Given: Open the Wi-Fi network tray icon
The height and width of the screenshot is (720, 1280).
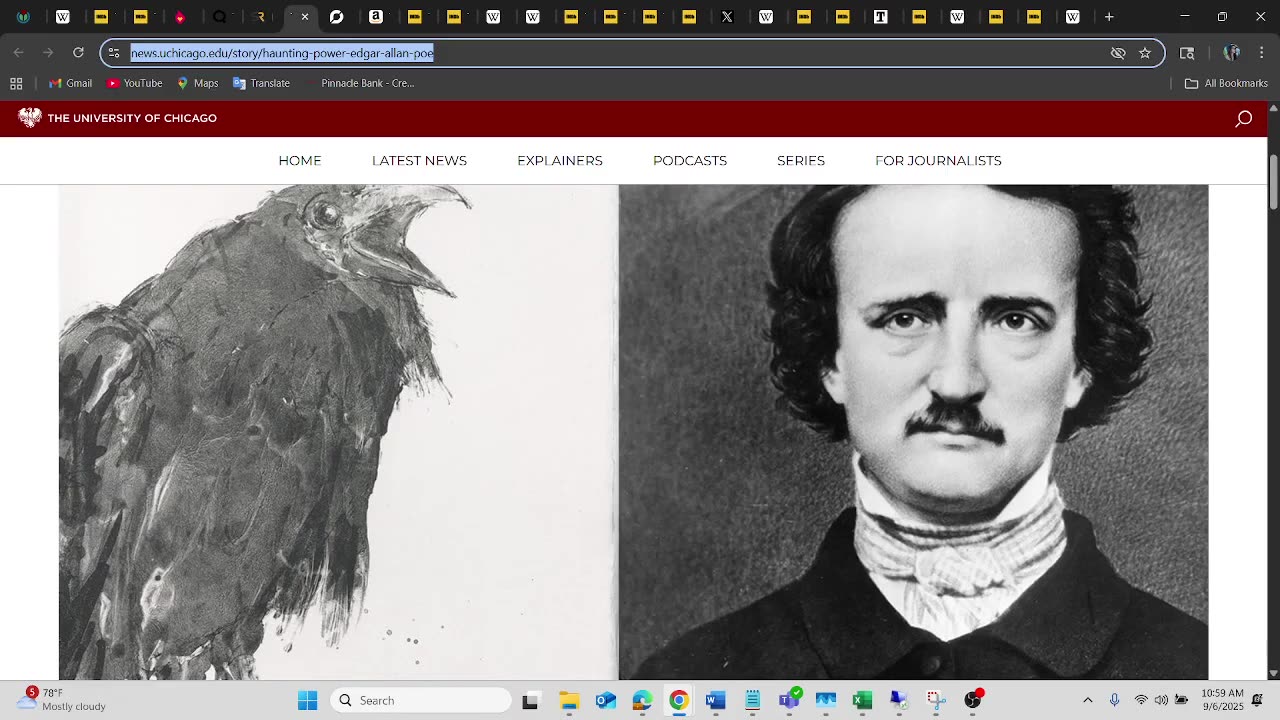Looking at the screenshot, I should point(1141,700).
